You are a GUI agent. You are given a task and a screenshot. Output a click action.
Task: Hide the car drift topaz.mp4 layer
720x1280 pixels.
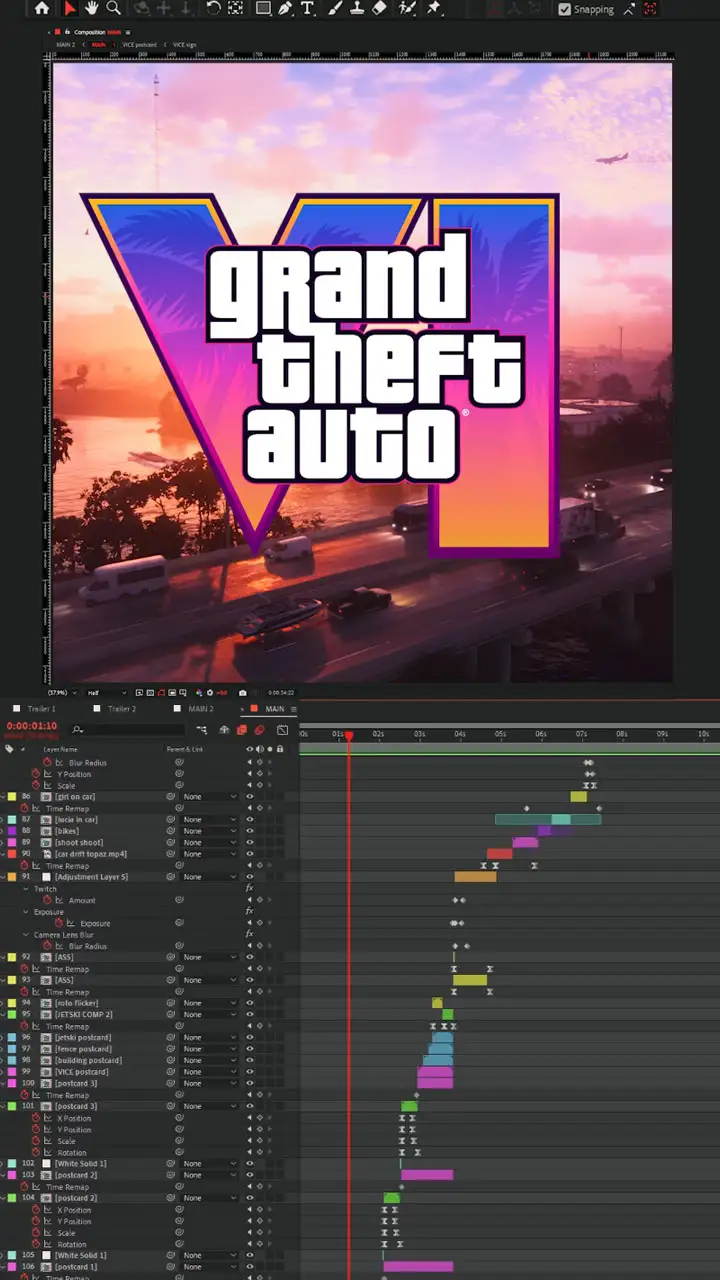pyautogui.click(x=250, y=854)
